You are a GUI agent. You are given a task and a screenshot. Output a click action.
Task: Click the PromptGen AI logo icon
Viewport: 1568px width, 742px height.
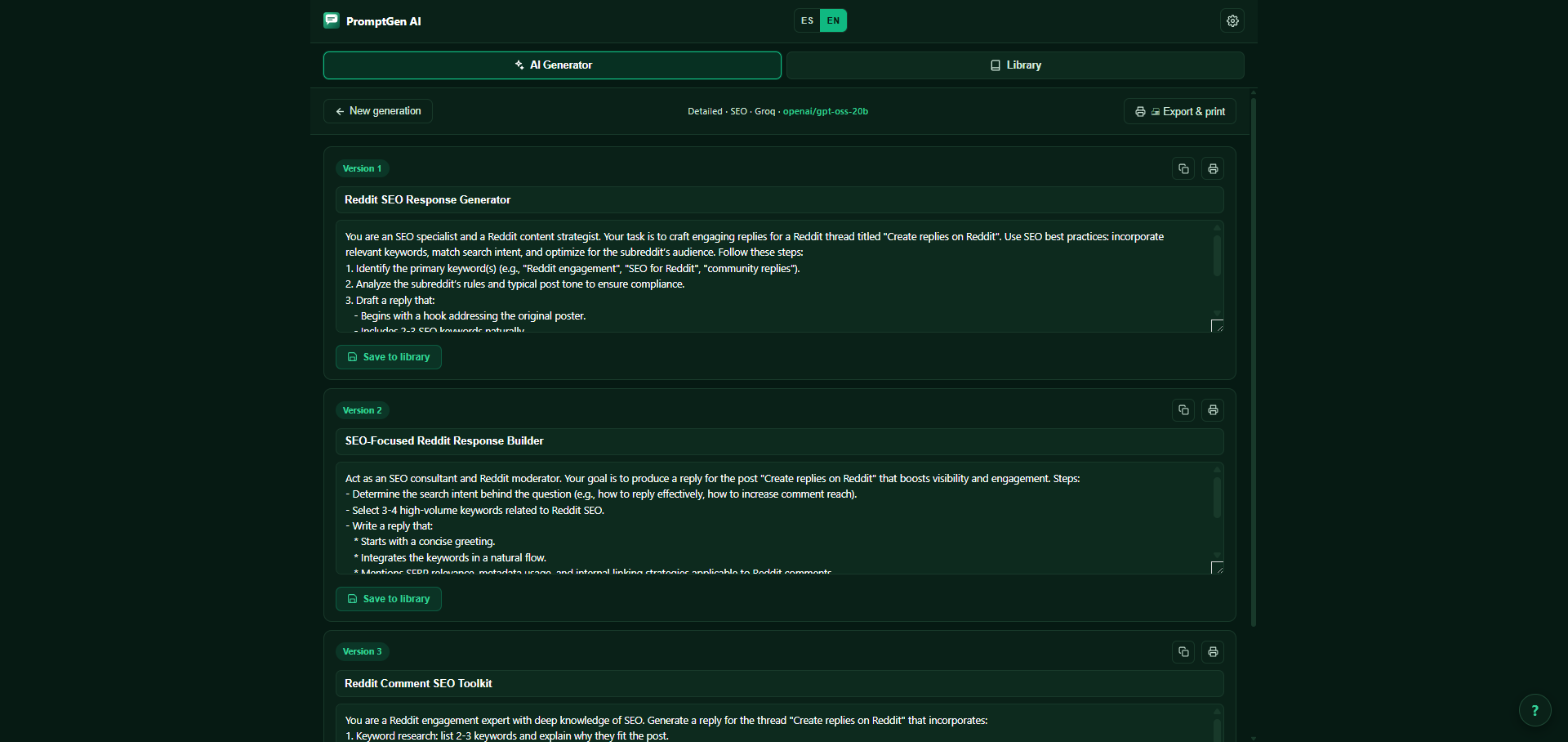pyautogui.click(x=331, y=20)
